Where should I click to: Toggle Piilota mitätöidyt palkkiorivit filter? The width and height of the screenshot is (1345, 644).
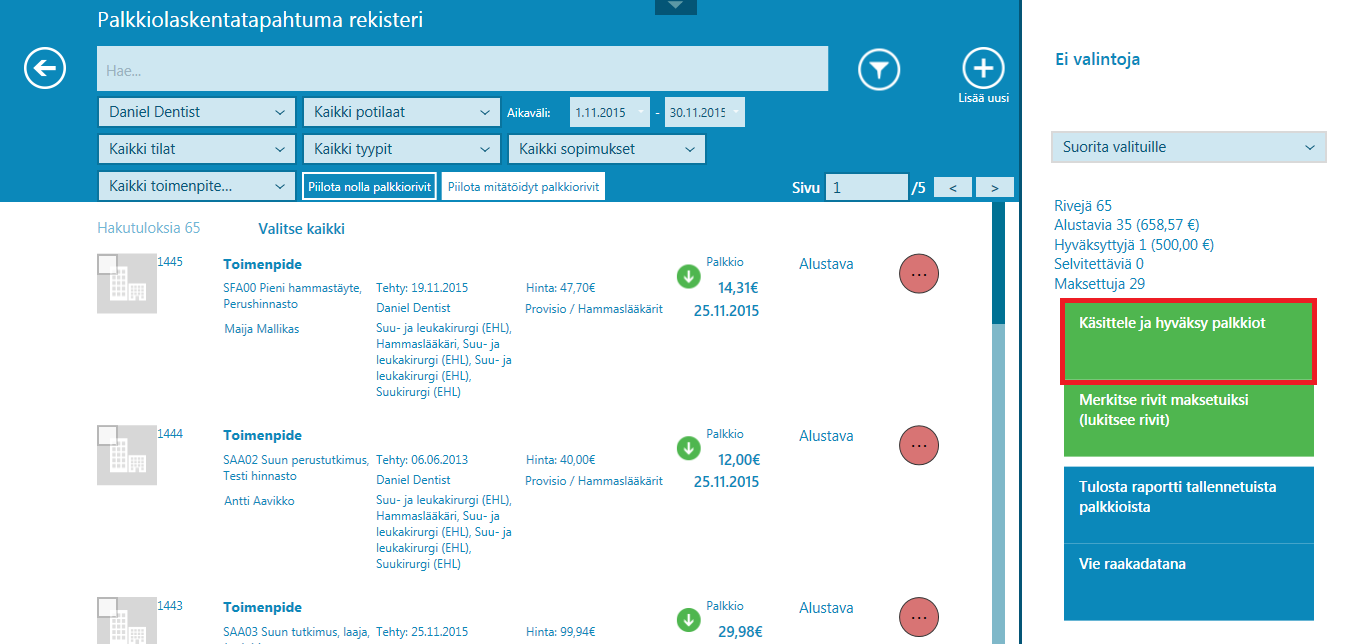[523, 186]
